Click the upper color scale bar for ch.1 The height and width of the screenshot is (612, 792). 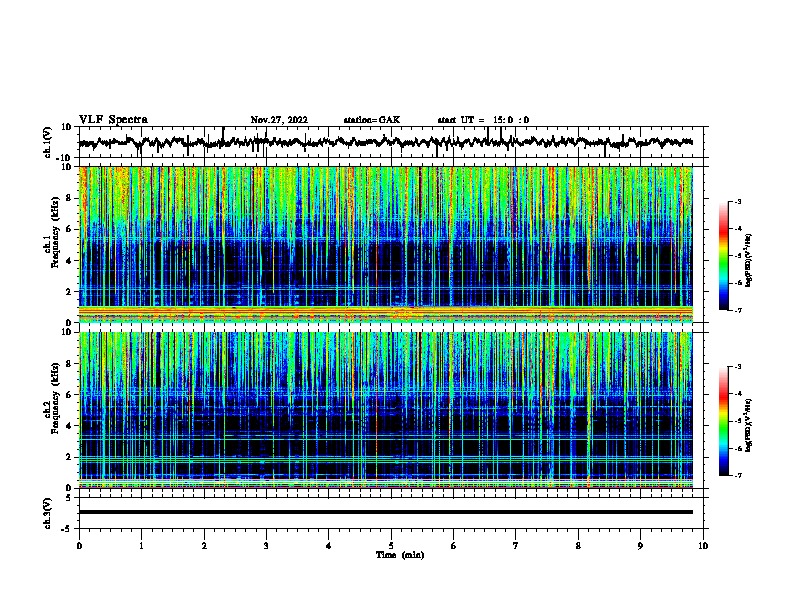coord(724,256)
